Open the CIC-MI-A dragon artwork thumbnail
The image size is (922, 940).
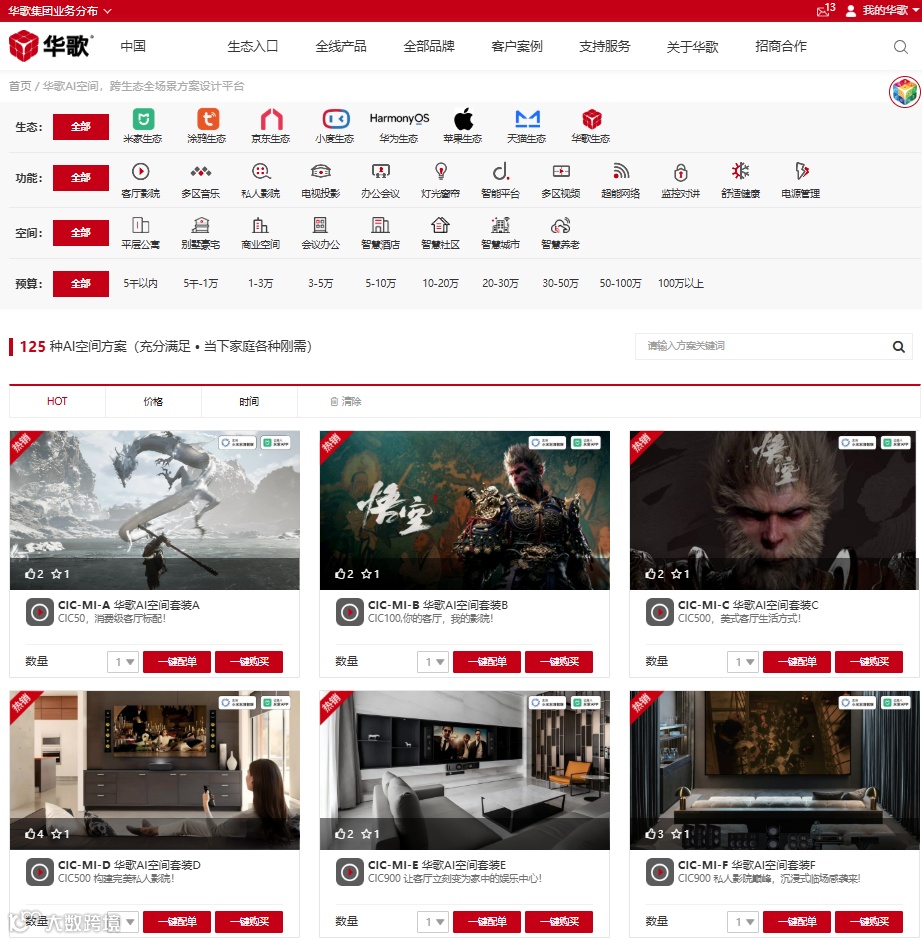point(155,510)
